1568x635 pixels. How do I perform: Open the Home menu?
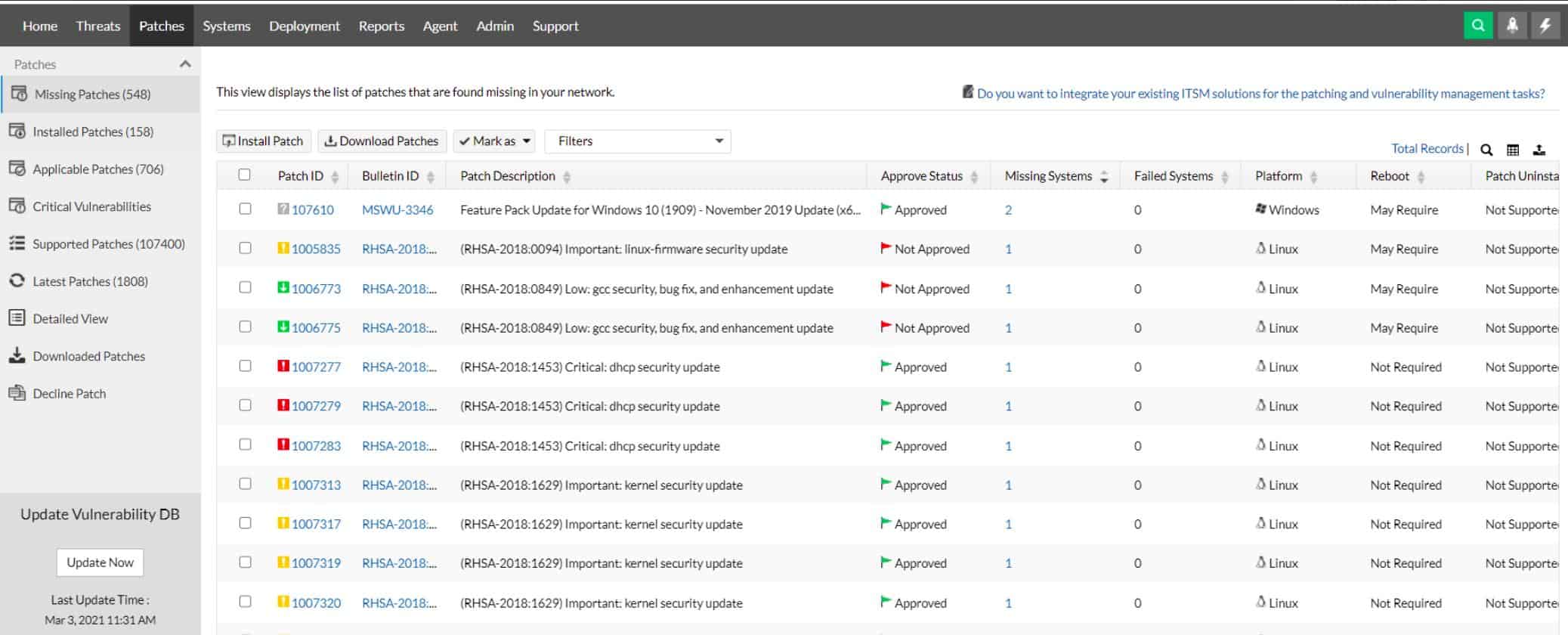(40, 26)
